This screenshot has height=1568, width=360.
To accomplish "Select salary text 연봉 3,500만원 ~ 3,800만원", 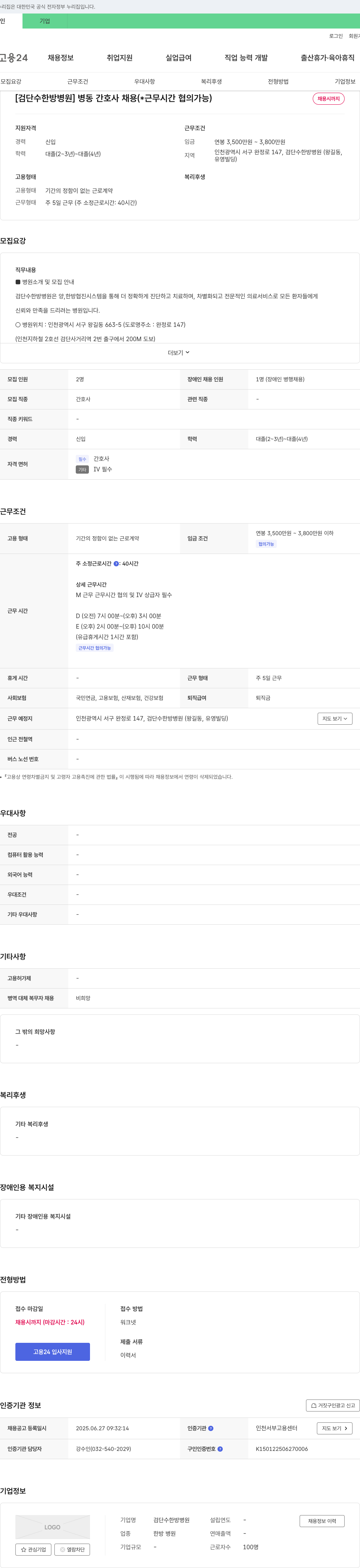I will [x=249, y=142].
